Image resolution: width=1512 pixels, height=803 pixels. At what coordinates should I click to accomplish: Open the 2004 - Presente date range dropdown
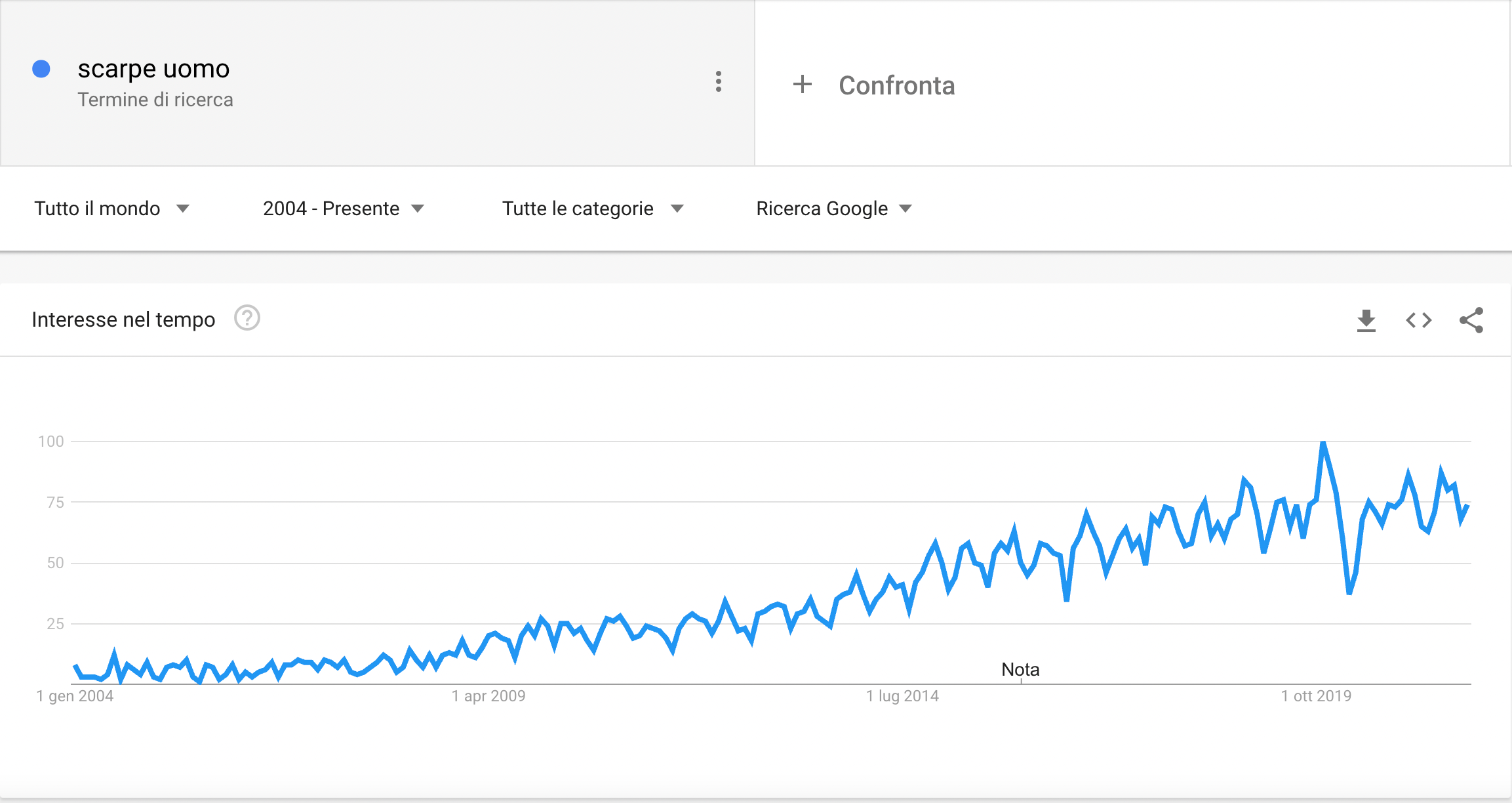tap(344, 209)
